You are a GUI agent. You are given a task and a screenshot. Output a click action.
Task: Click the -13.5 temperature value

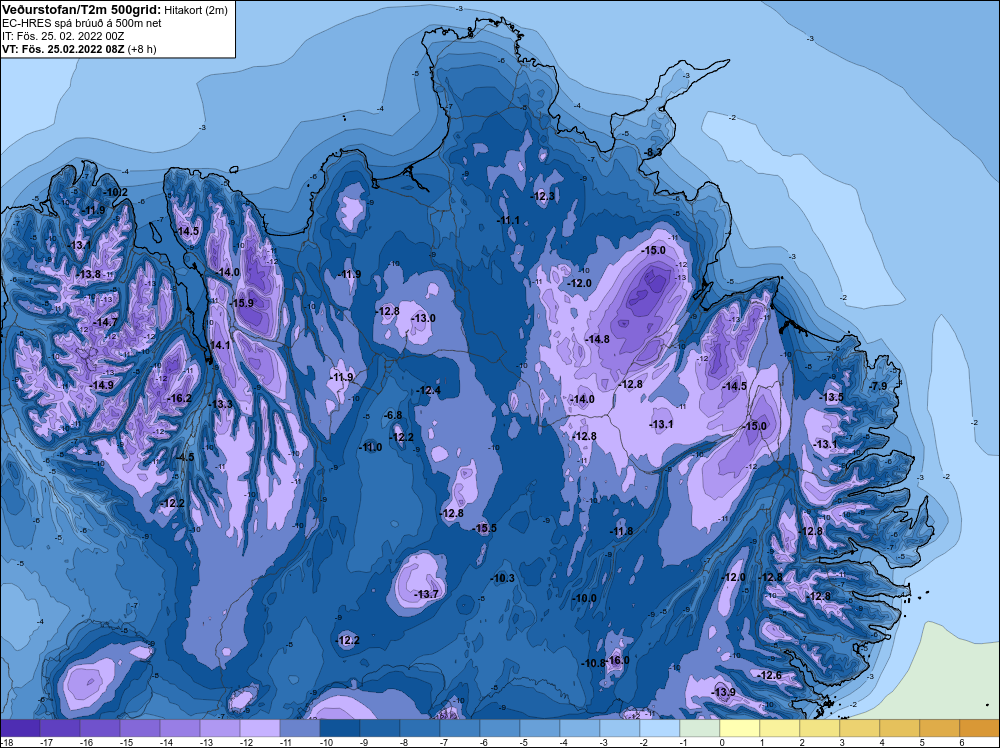point(832,397)
